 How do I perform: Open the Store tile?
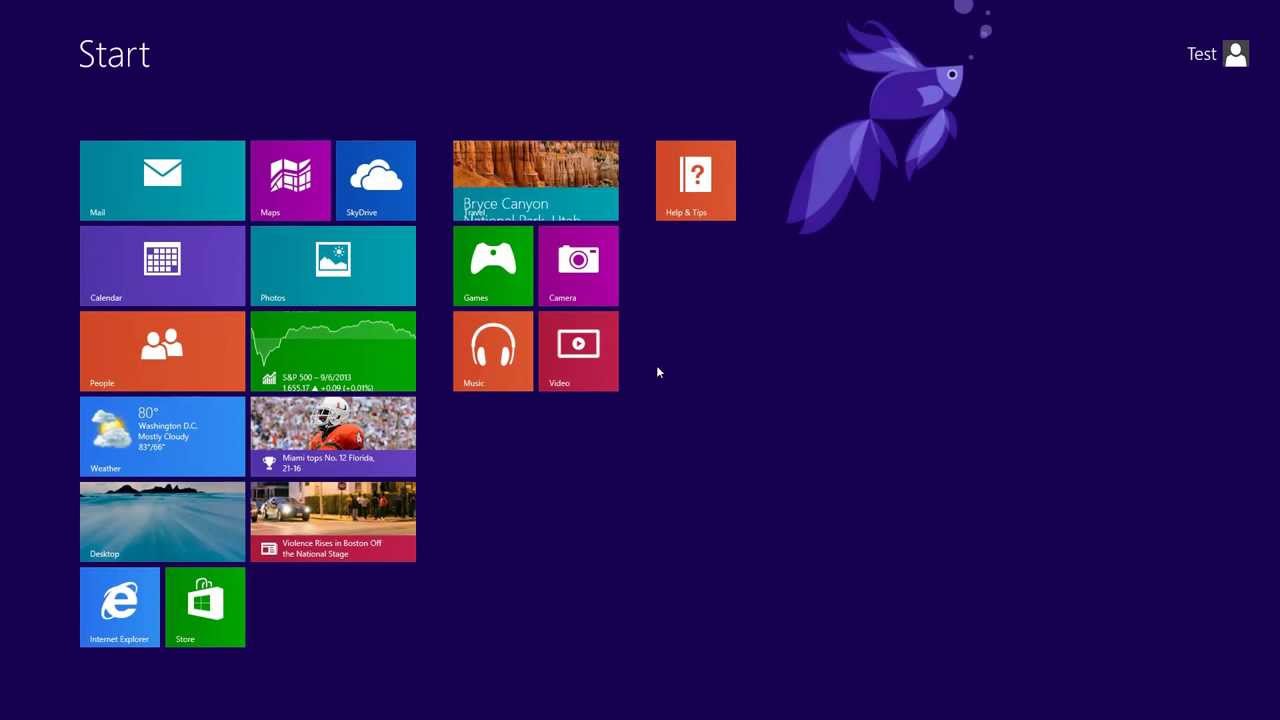(205, 607)
